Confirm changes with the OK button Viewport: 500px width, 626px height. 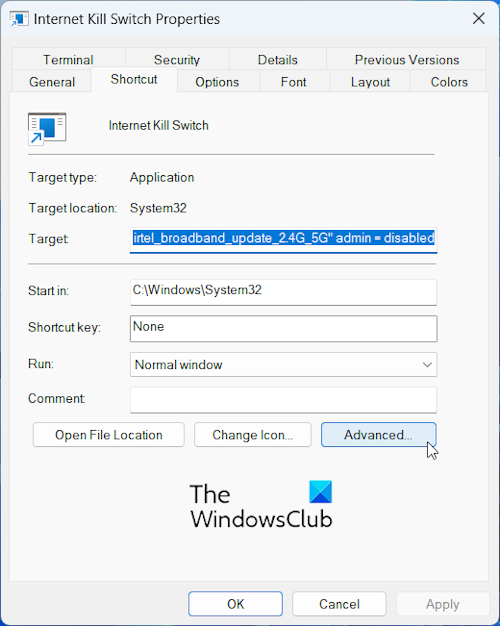click(236, 604)
